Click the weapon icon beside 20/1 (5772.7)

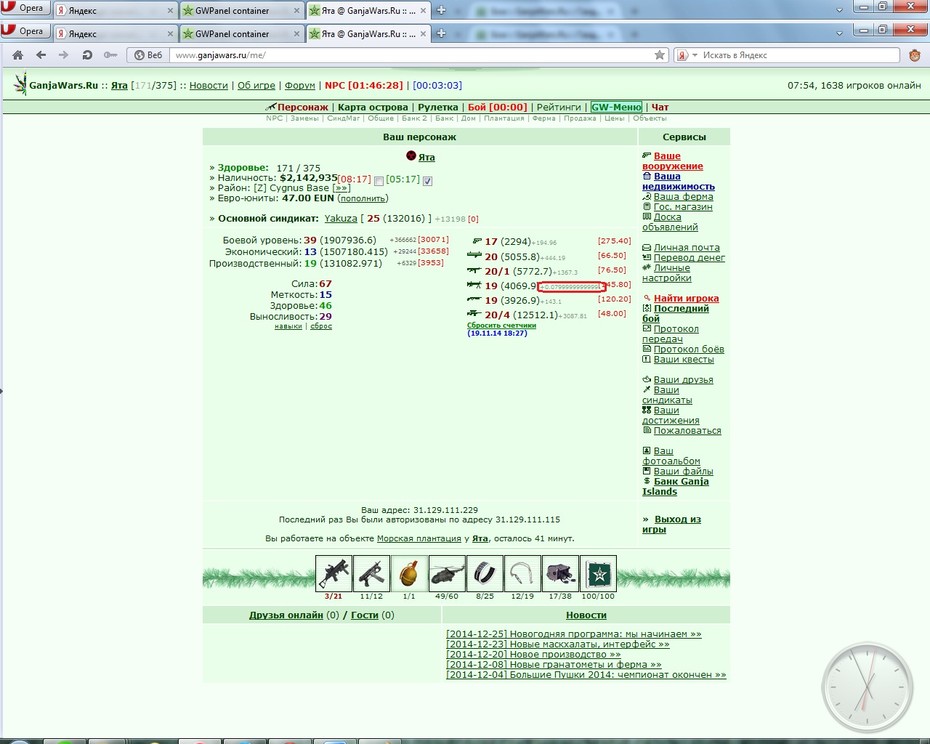(x=474, y=270)
